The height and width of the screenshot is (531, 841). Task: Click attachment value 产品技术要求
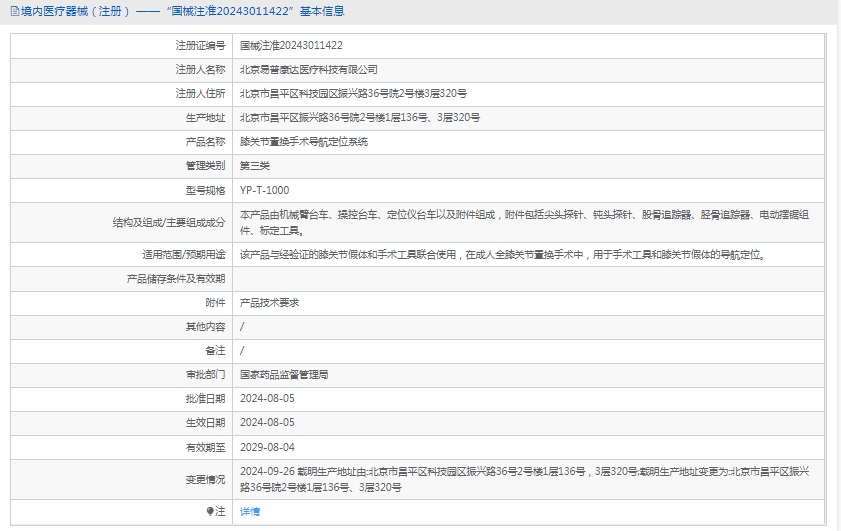269,302
